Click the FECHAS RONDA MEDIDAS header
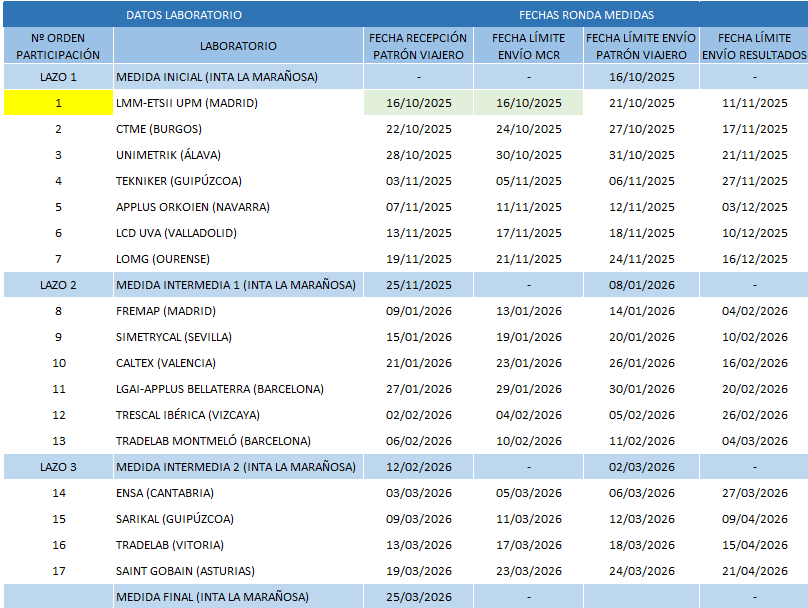Screen dimensions: 808x608 coord(586,15)
